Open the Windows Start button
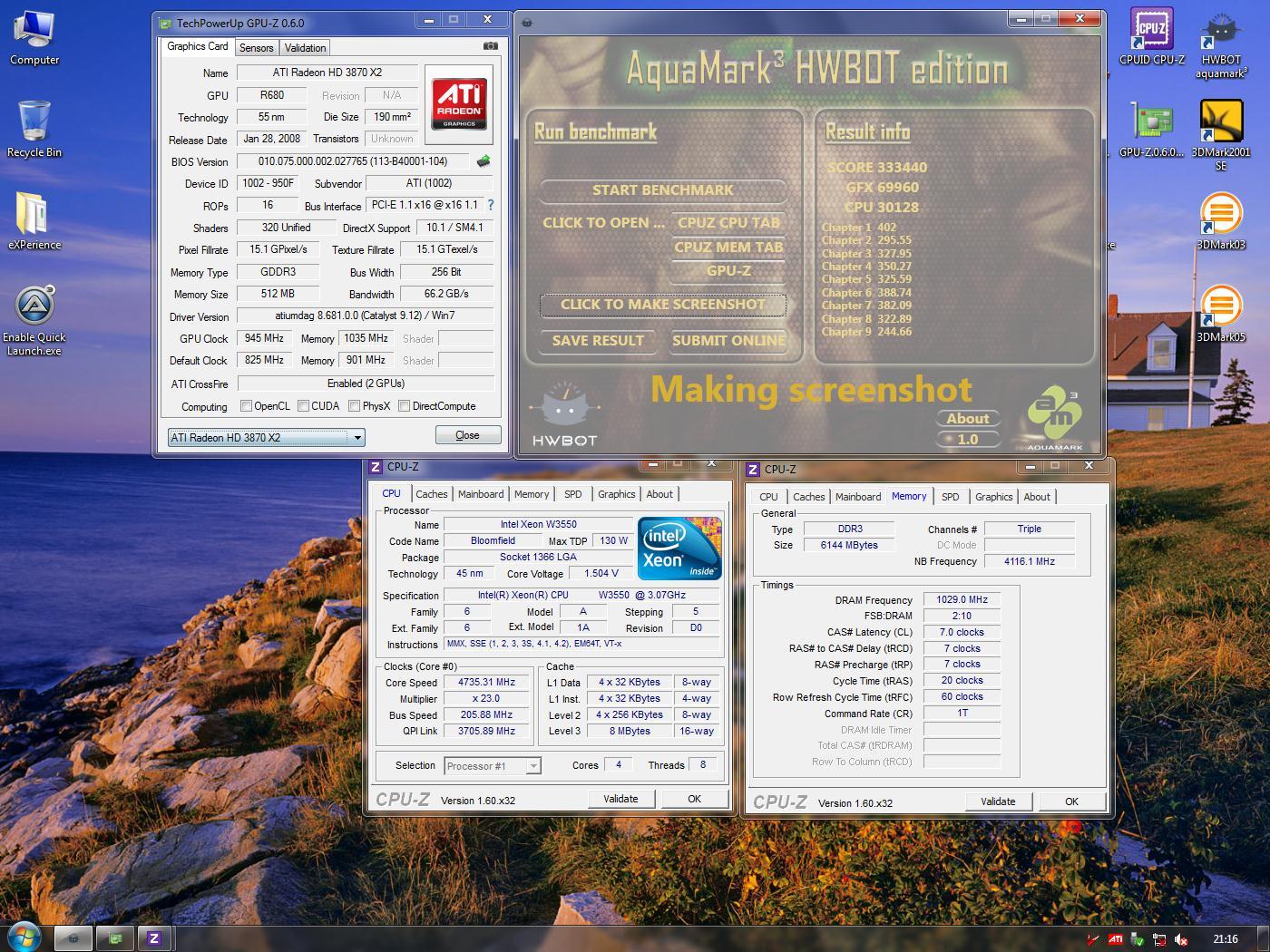 click(x=24, y=937)
